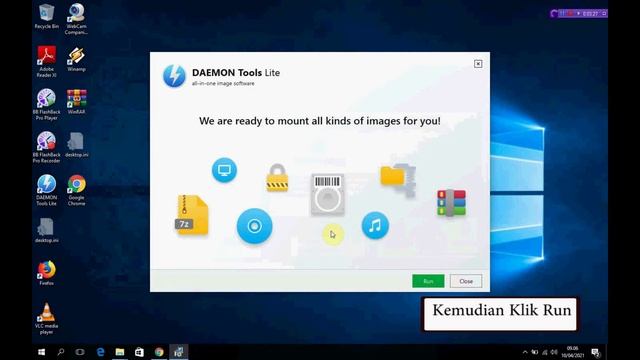Open the taskbar clock and date
Viewport: 640px width, 360px height.
pos(573,352)
